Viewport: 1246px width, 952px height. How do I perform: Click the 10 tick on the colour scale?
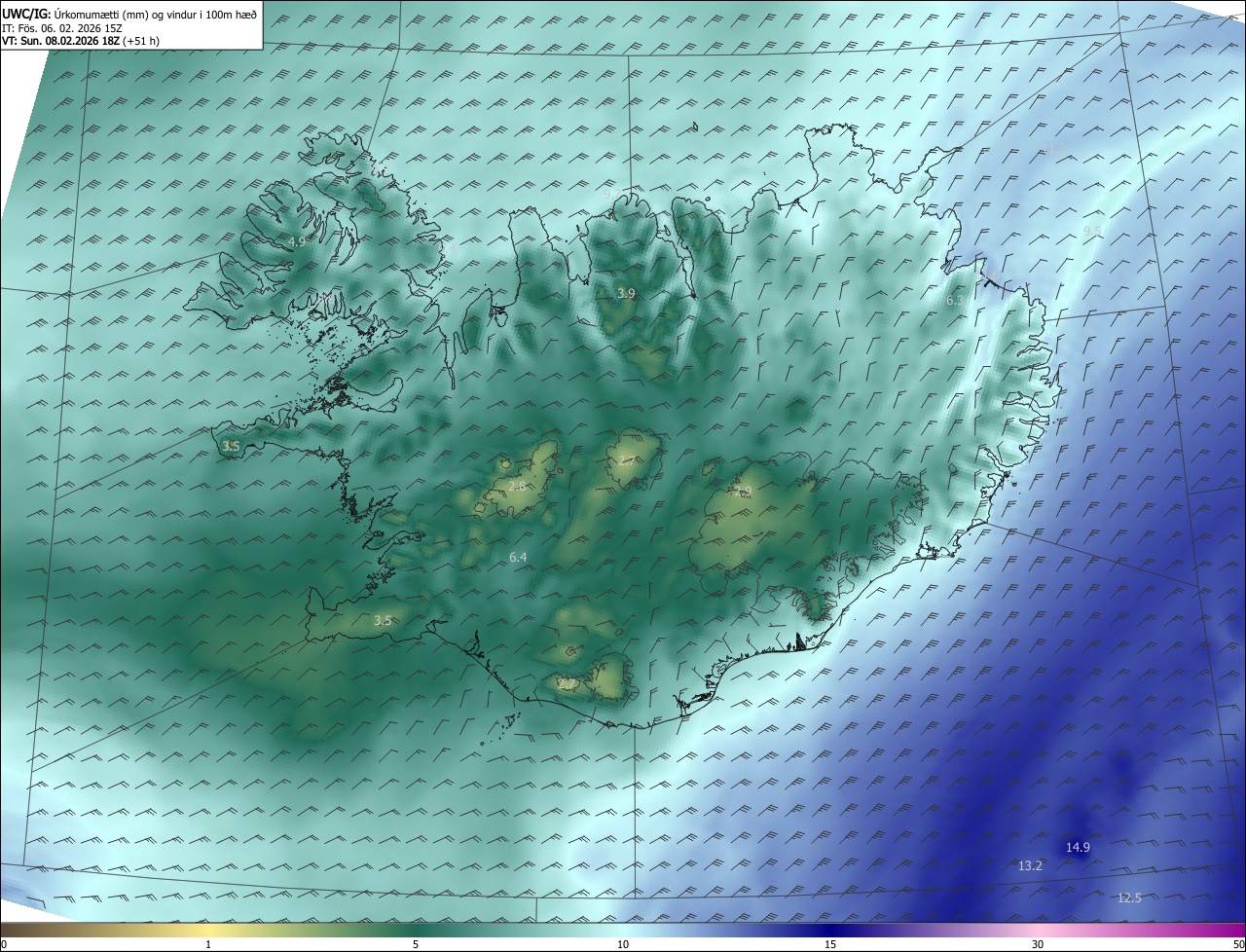point(623,944)
